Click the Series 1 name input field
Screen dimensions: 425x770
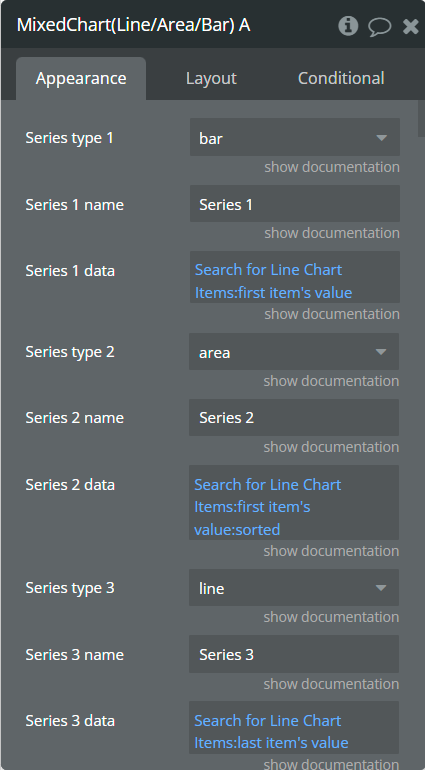tap(295, 204)
